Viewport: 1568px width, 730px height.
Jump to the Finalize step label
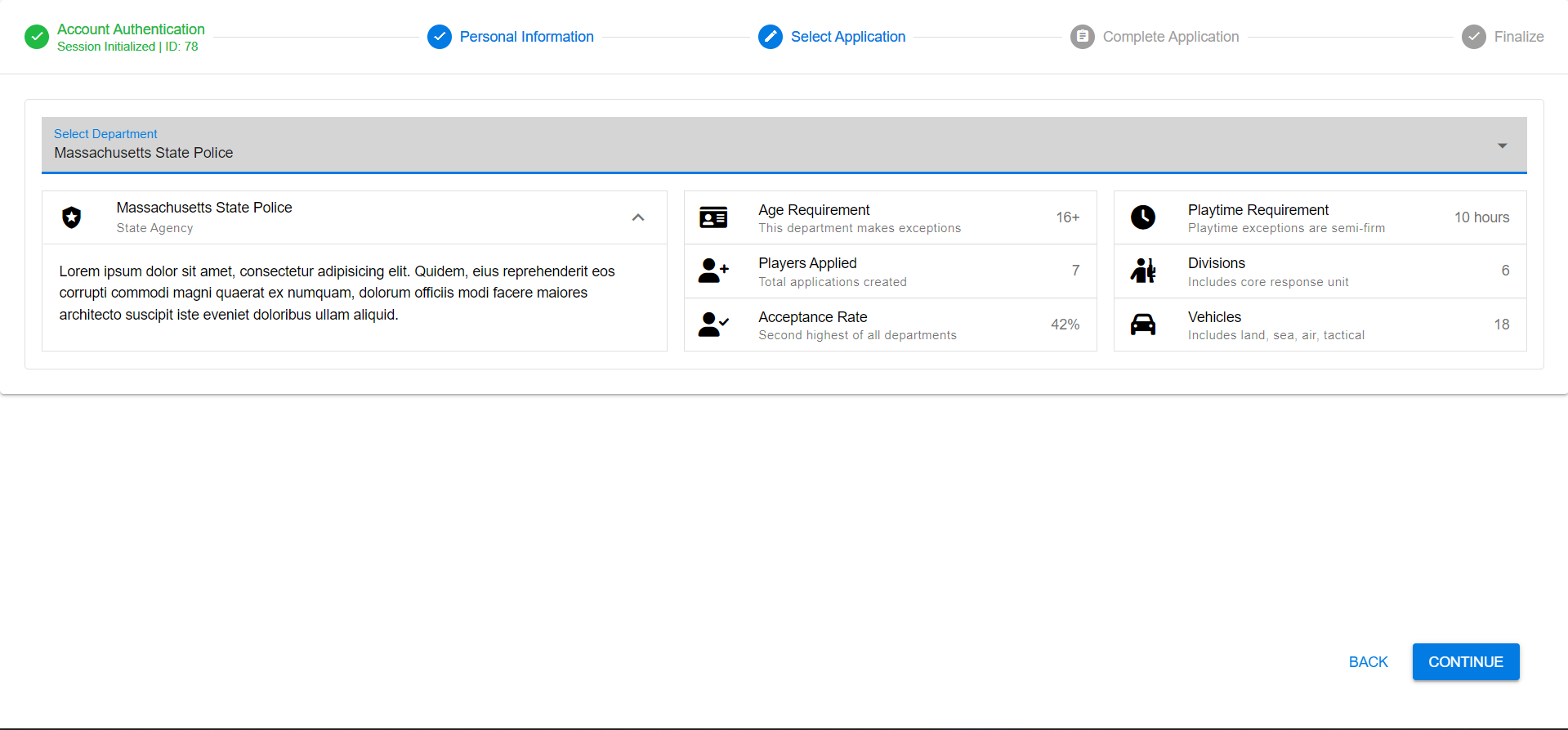pyautogui.click(x=1519, y=37)
